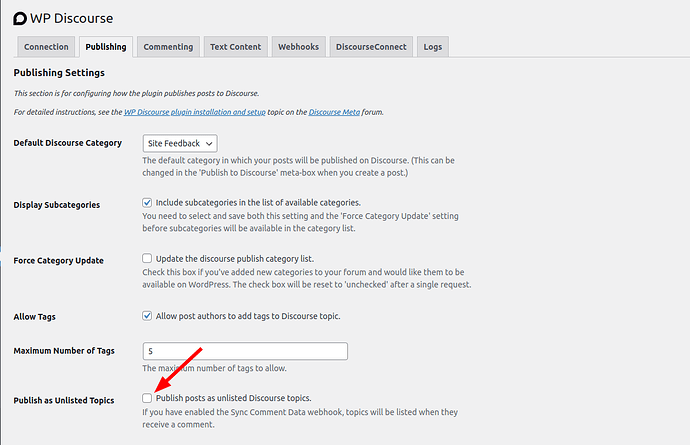Click the WP Discourse page title
Viewport: 690px width, 445px height.
71,18
